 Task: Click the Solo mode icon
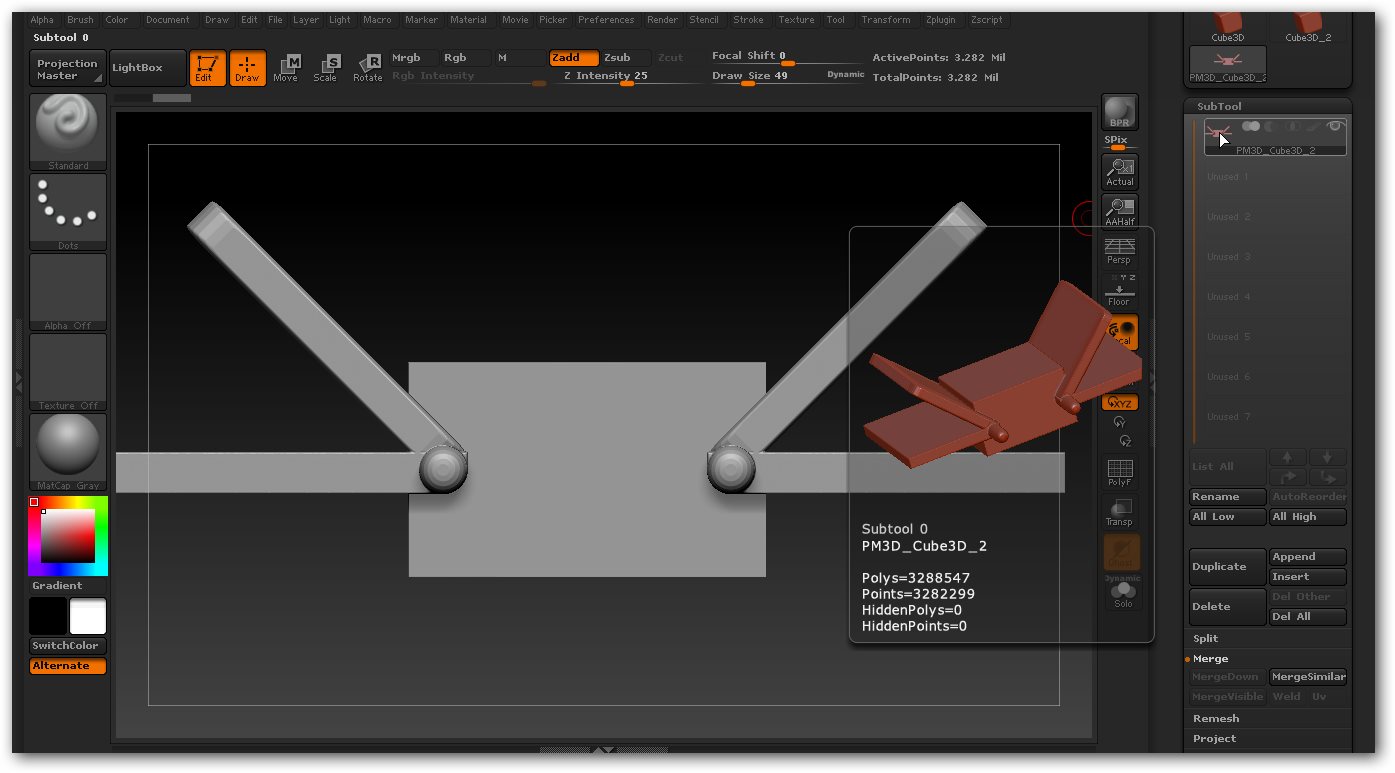point(1122,596)
